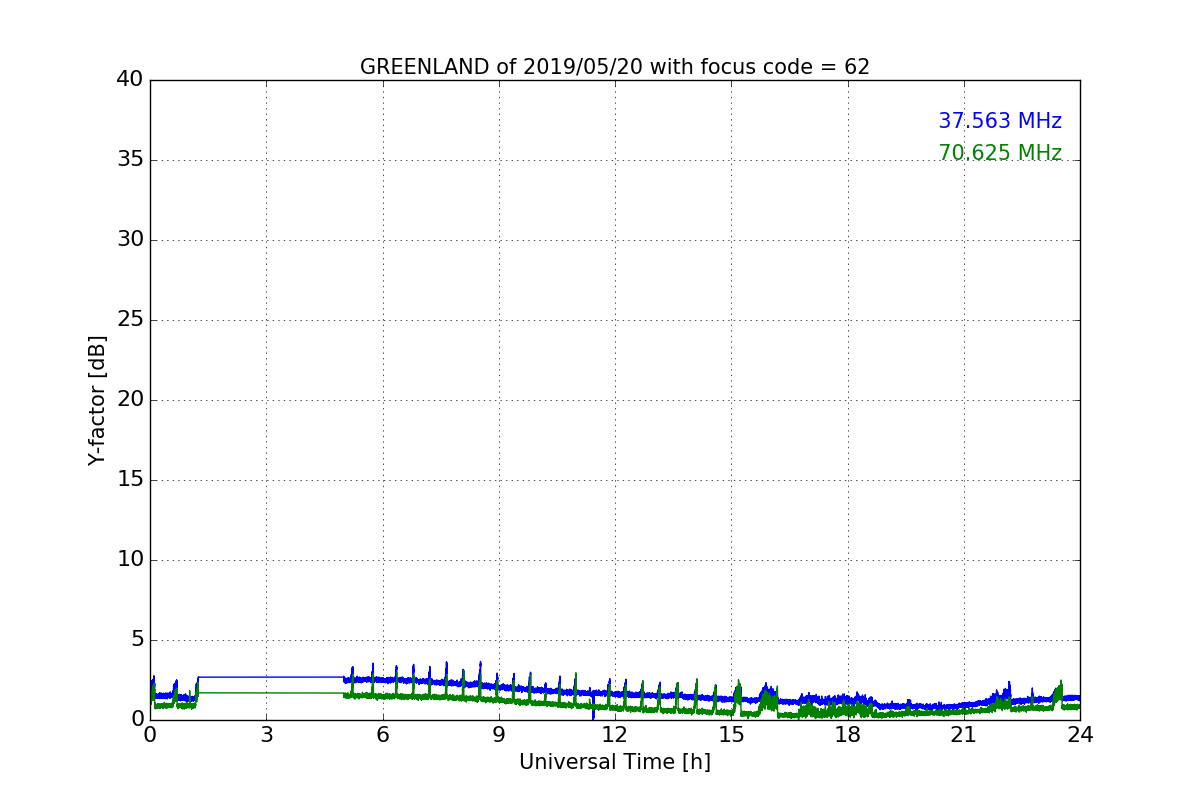This screenshot has width=1200, height=800.
Task: Click the y-axis tick label '25'
Action: click(130, 320)
